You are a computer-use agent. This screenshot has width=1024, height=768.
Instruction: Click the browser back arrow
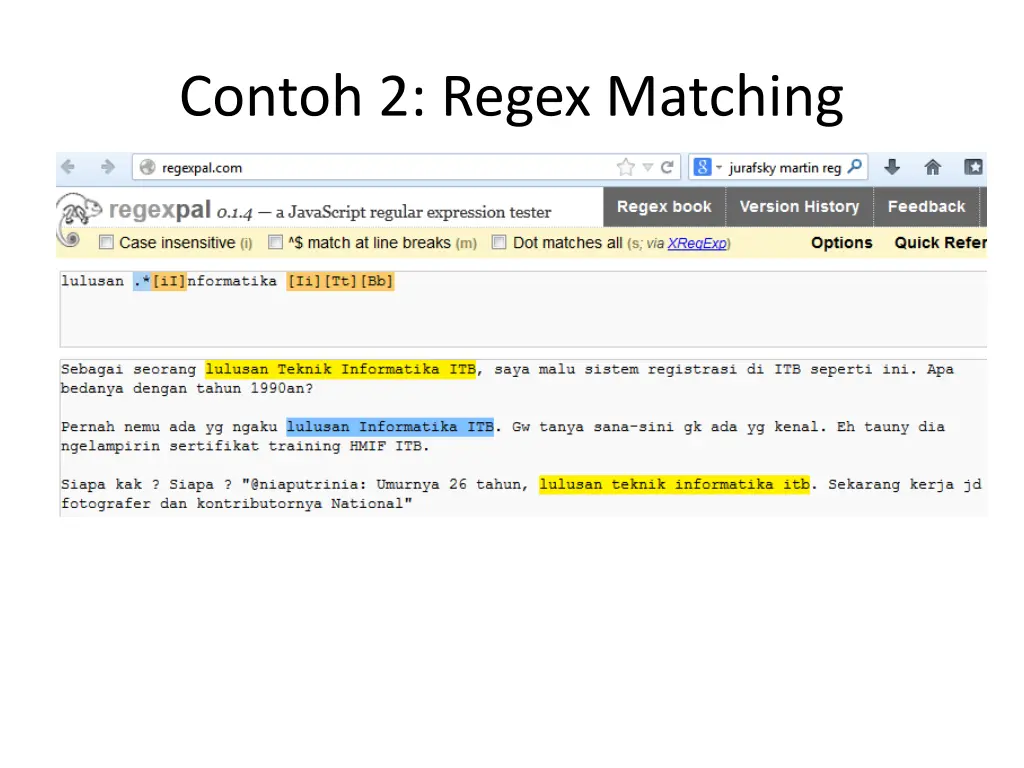coord(69,167)
